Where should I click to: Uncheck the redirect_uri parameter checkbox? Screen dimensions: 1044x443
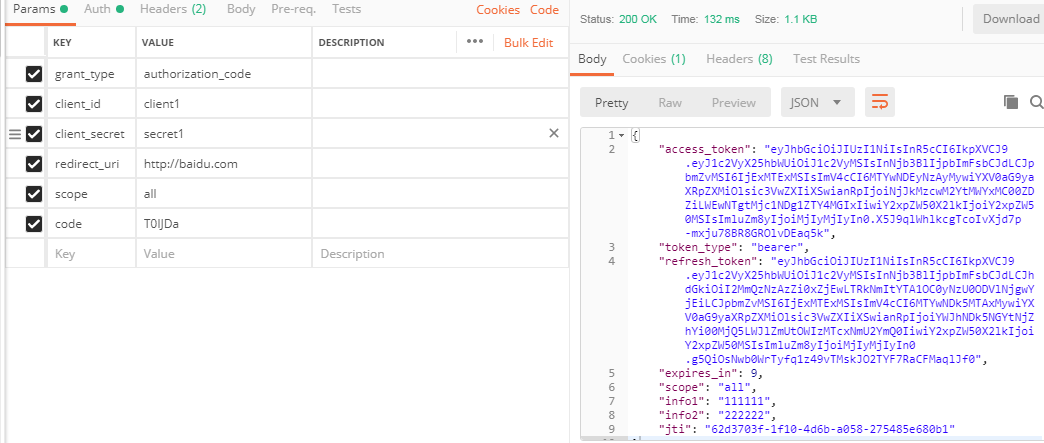pos(34,164)
